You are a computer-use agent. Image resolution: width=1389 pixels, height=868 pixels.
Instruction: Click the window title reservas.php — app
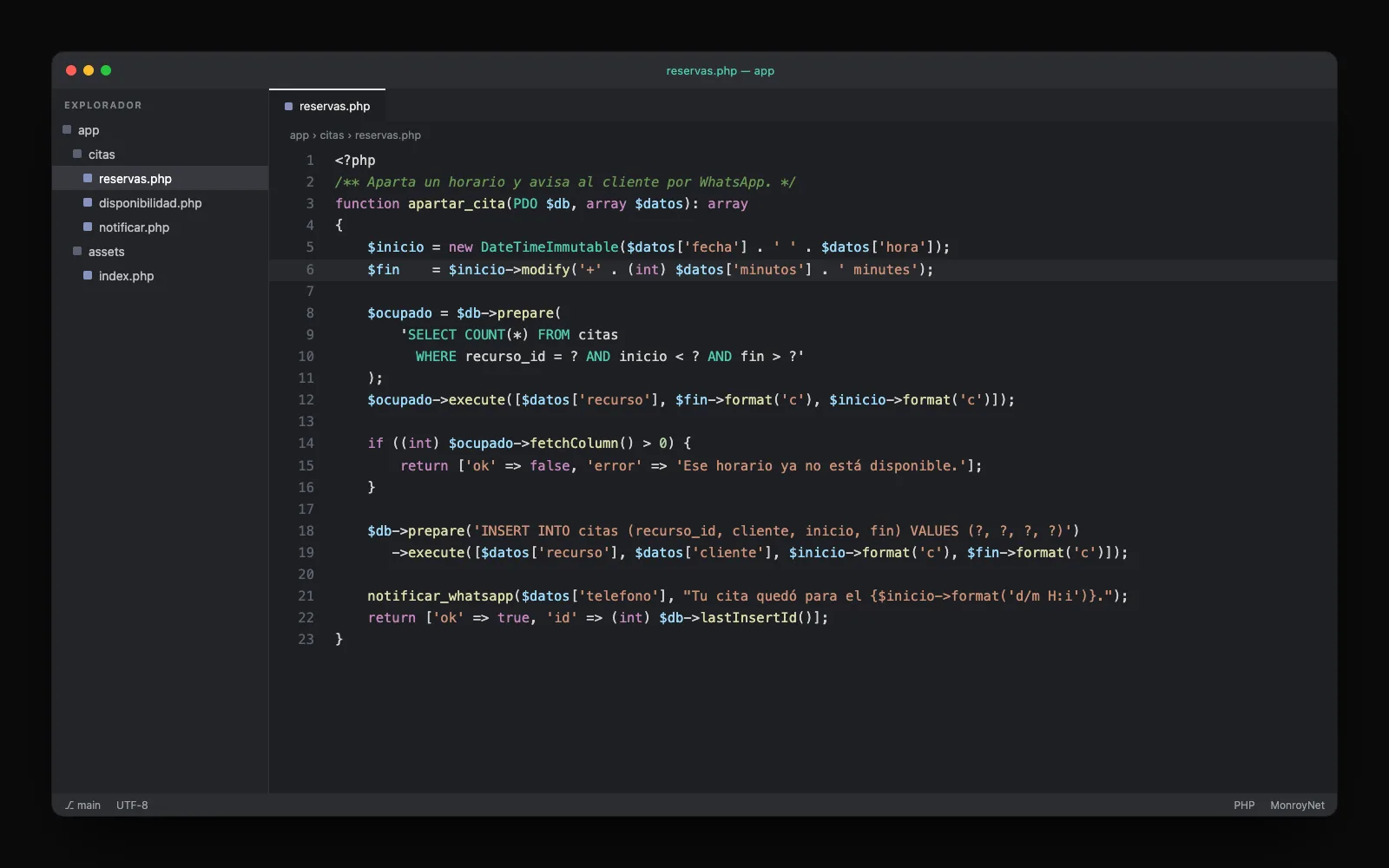pos(720,71)
